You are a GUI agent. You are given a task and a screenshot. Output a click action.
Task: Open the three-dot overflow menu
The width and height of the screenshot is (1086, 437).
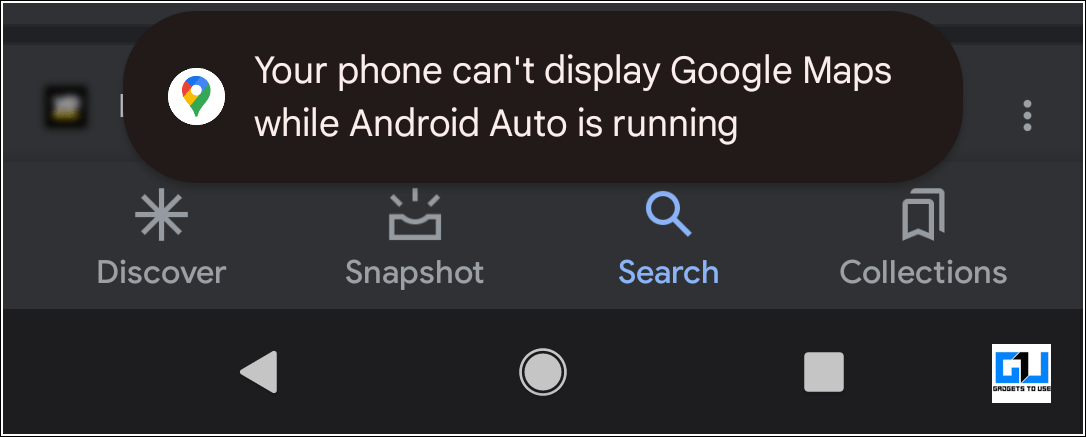coord(1027,116)
